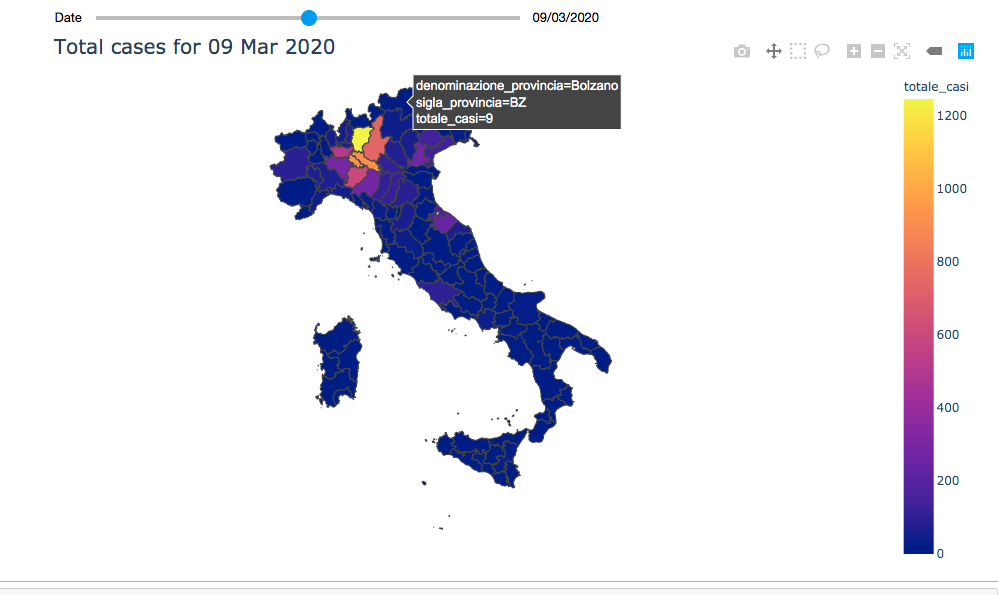Select the Pan tool
Image resolution: width=998 pixels, height=595 pixels.
click(773, 51)
